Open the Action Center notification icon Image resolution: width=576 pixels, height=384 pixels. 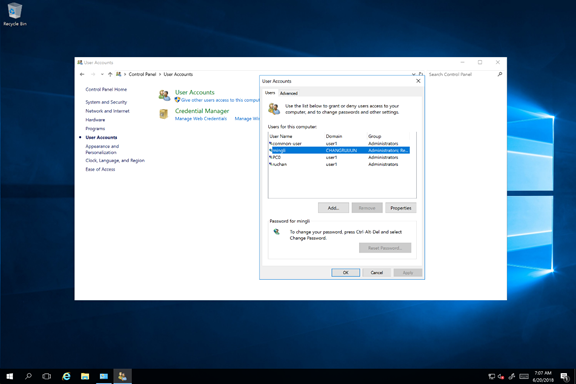point(564,376)
